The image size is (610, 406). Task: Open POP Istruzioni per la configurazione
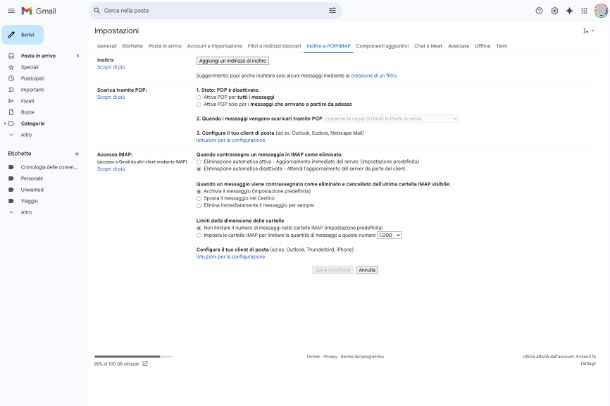pyautogui.click(x=230, y=140)
